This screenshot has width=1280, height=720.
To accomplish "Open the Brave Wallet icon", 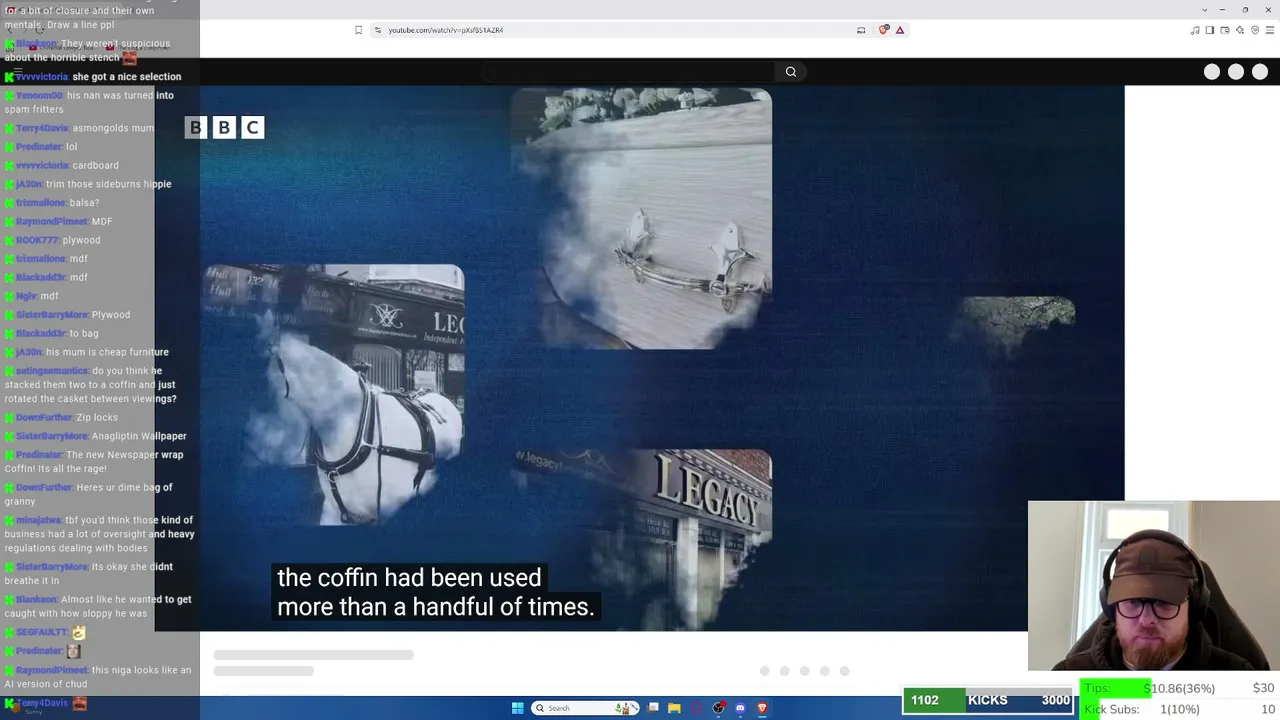I will [x=1225, y=30].
